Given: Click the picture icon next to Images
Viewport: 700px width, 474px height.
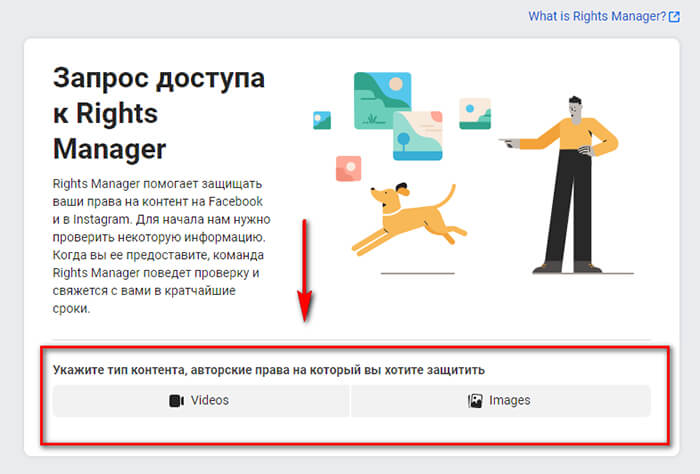Looking at the screenshot, I should click(475, 401).
